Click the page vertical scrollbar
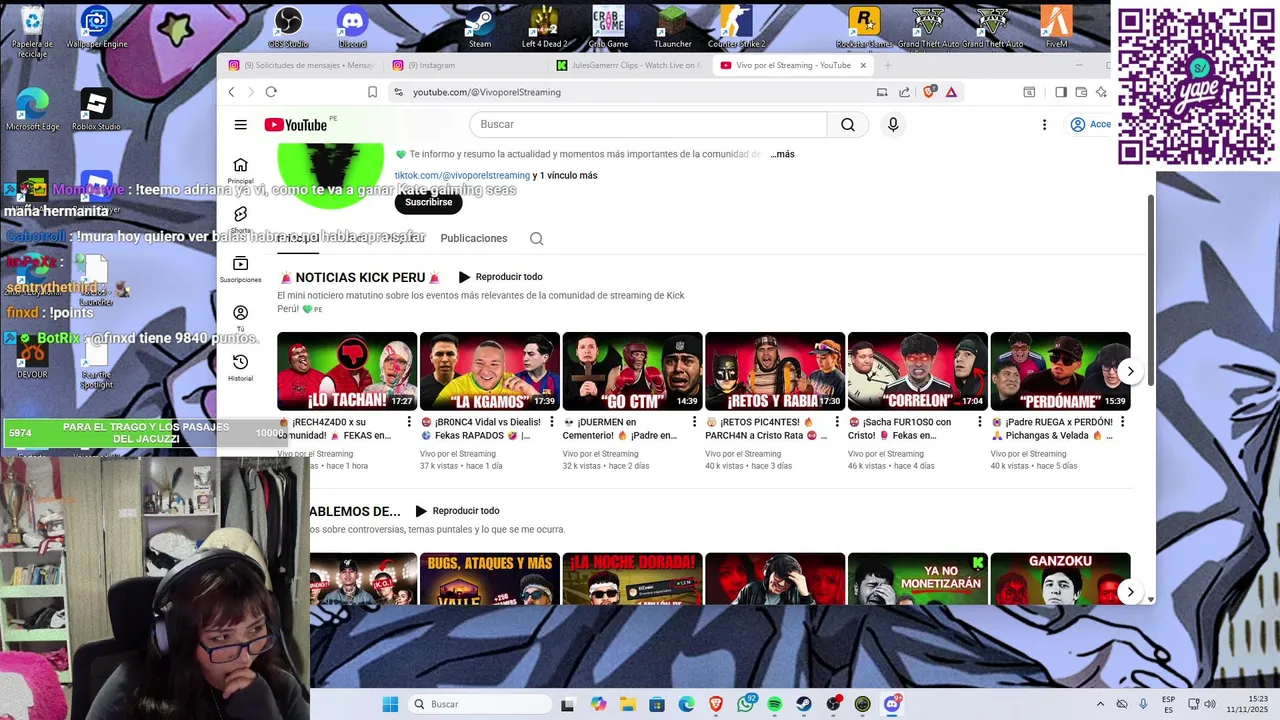1280x720 pixels. [x=1150, y=290]
